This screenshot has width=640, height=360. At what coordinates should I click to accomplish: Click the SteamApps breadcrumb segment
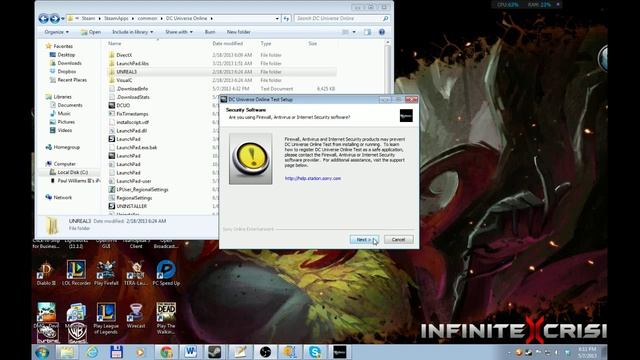(x=116, y=18)
